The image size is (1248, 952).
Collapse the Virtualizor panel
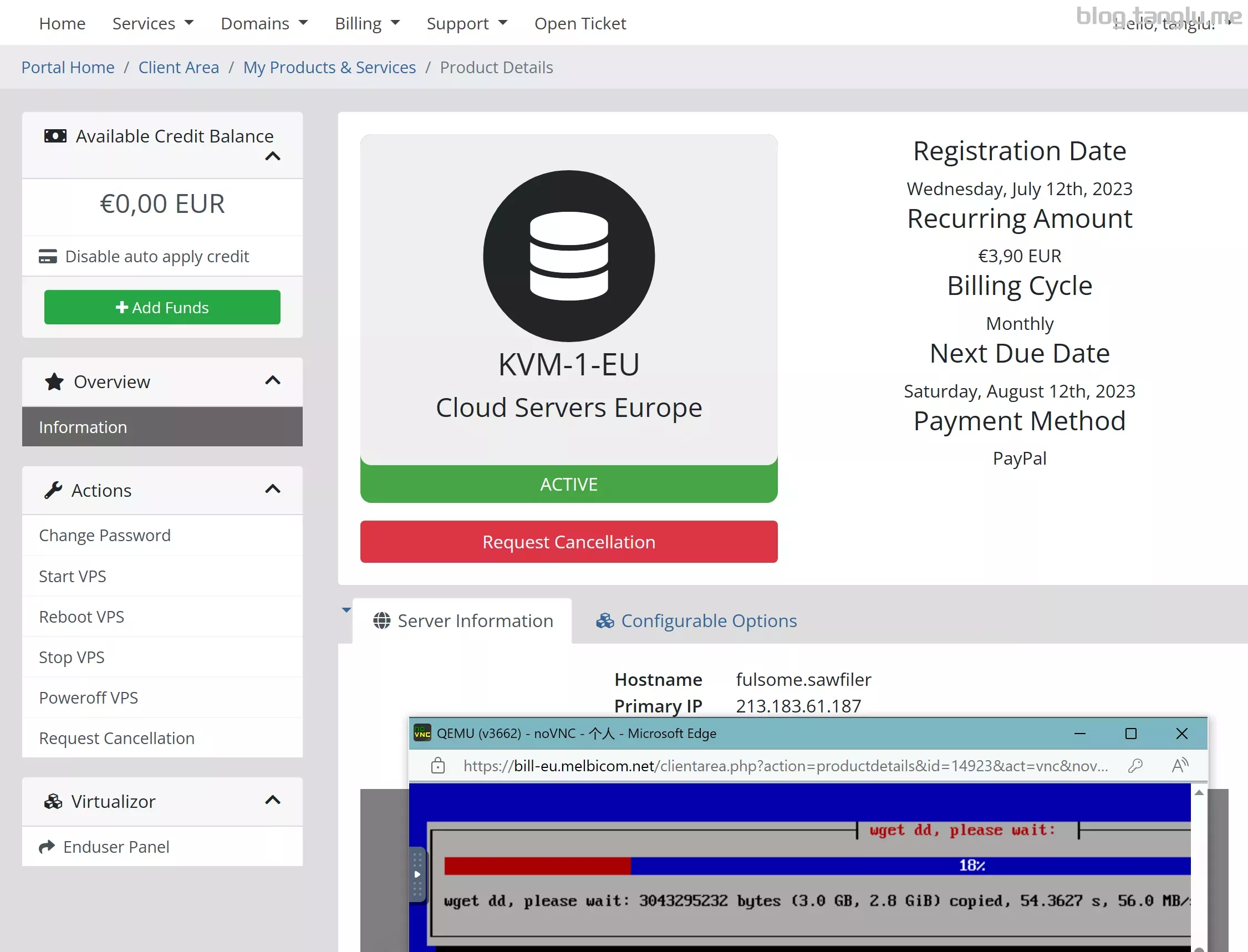pos(273,800)
